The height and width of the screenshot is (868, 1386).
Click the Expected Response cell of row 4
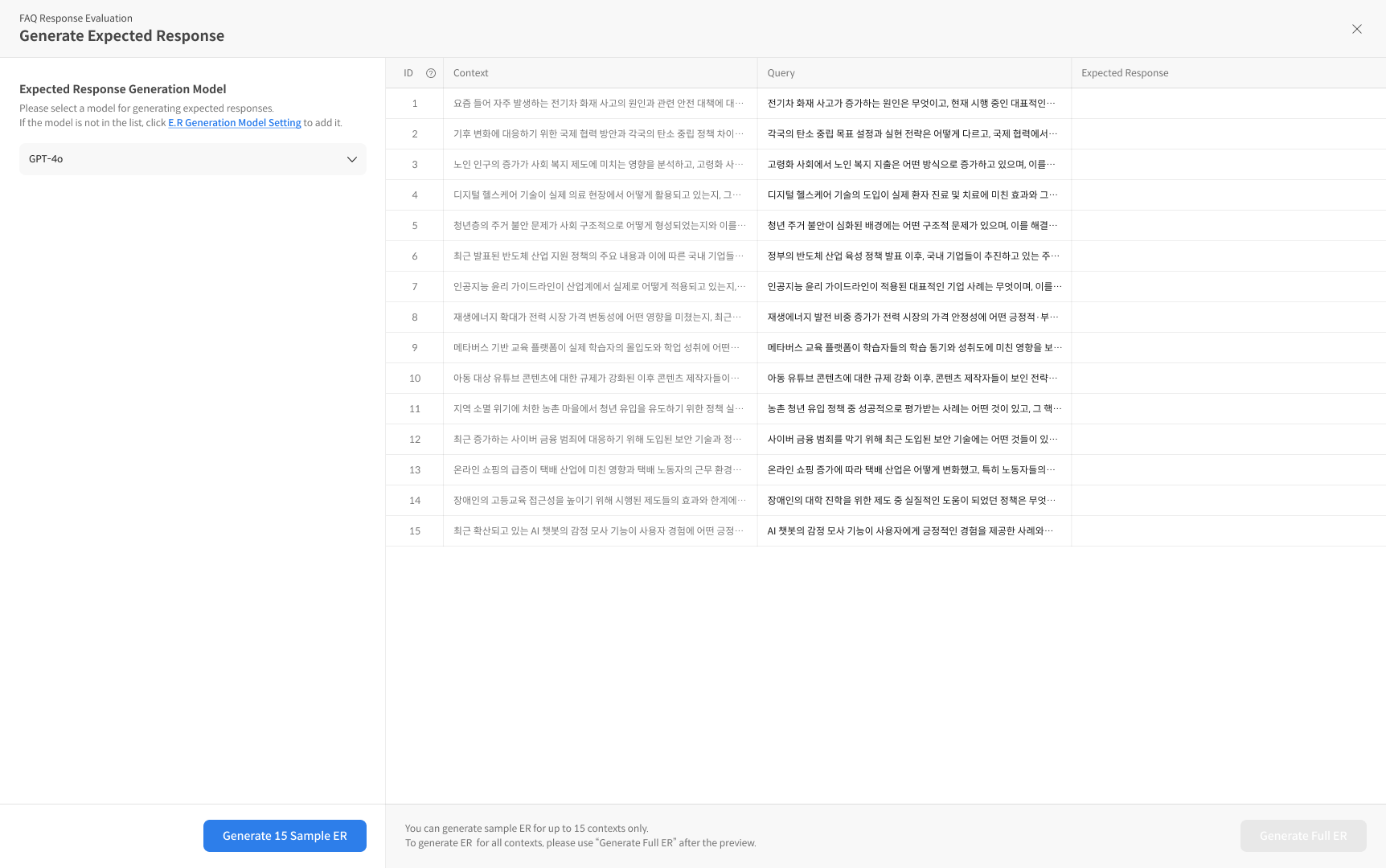tap(1228, 195)
